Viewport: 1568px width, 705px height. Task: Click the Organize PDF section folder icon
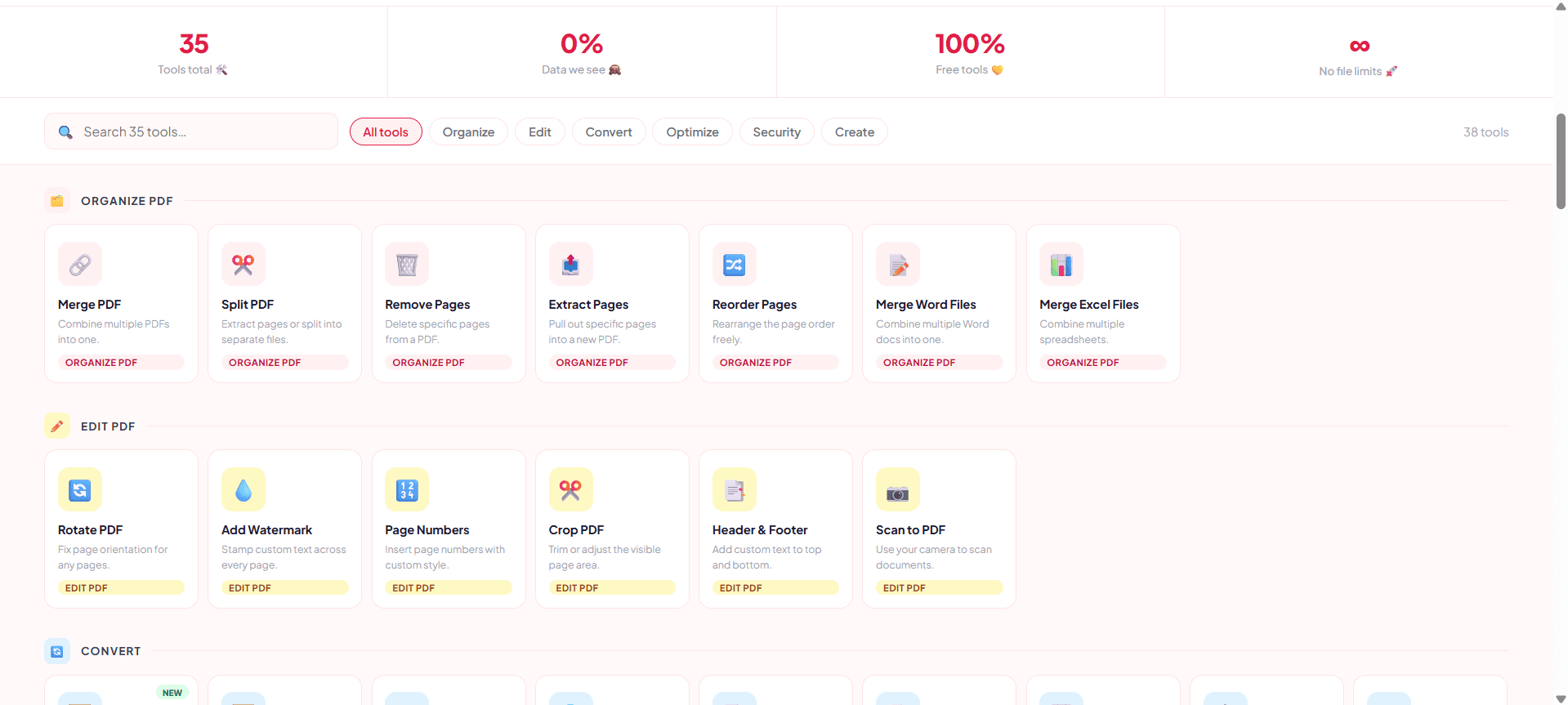[x=57, y=200]
